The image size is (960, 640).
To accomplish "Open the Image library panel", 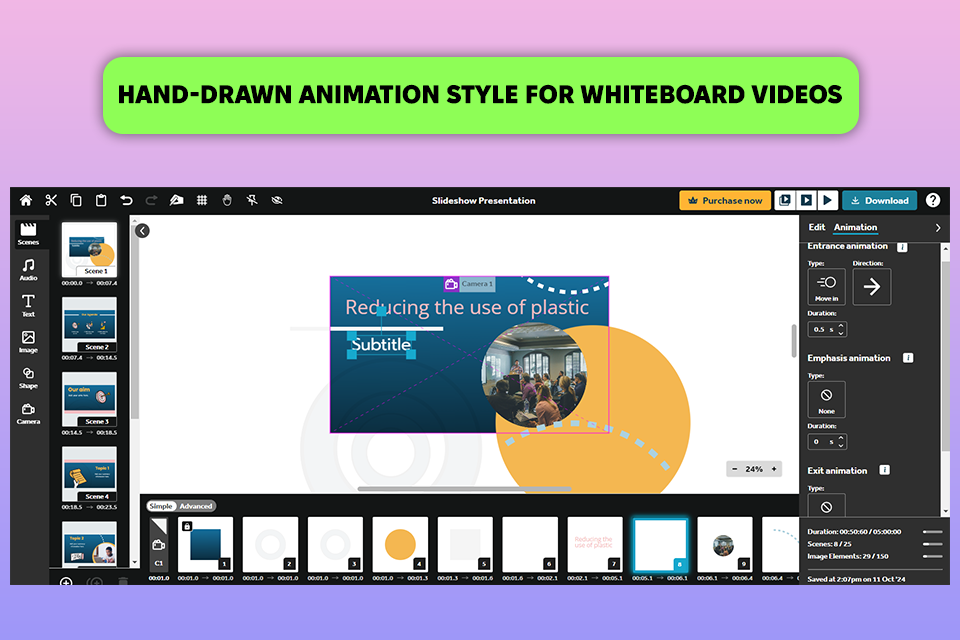I will click(28, 342).
